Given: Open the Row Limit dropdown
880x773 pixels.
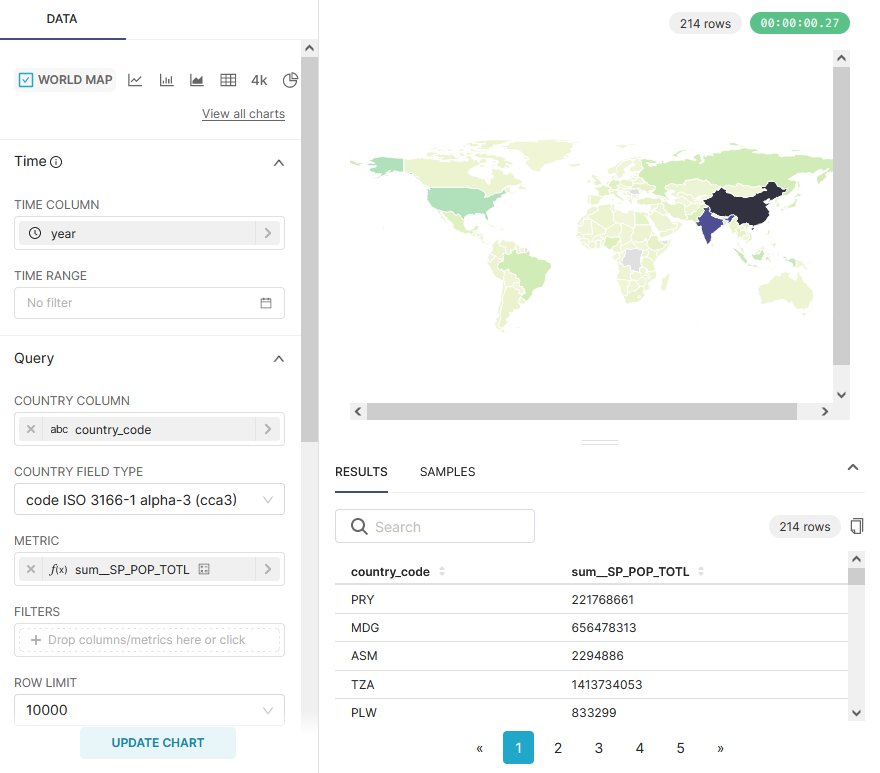Looking at the screenshot, I should tap(149, 710).
